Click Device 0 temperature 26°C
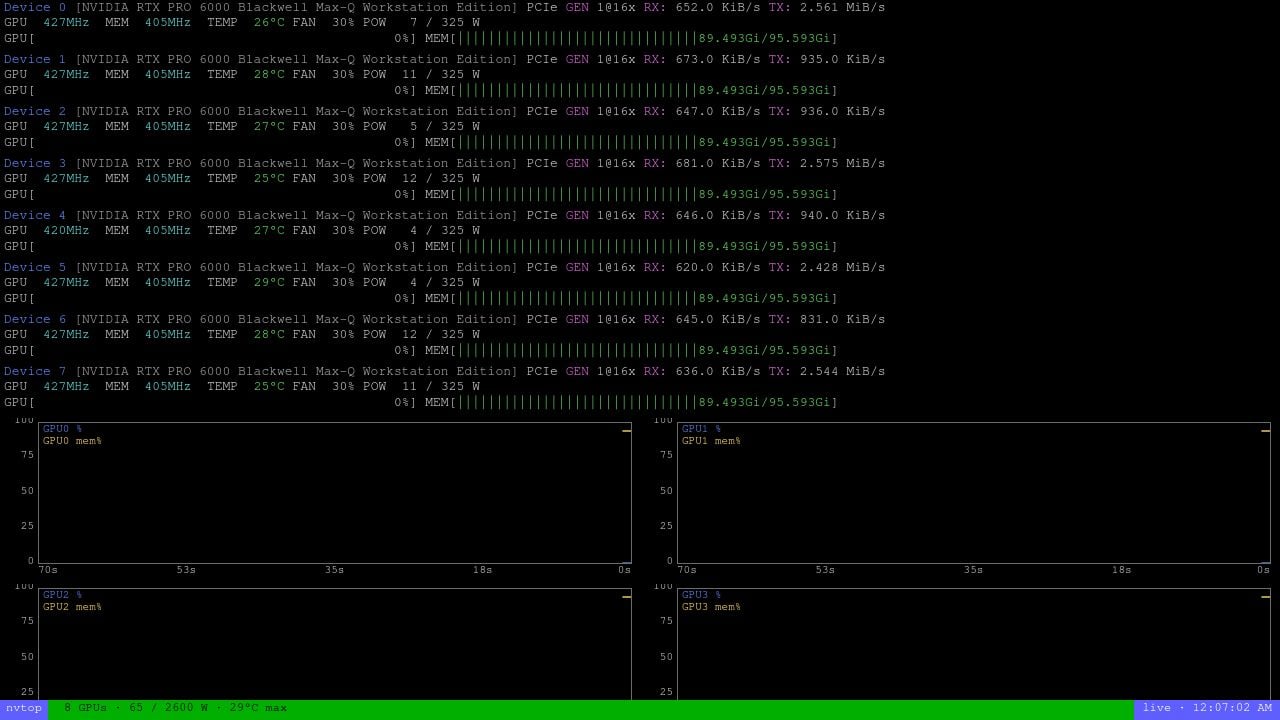Viewport: 1280px width, 720px height. pyautogui.click(x=269, y=22)
